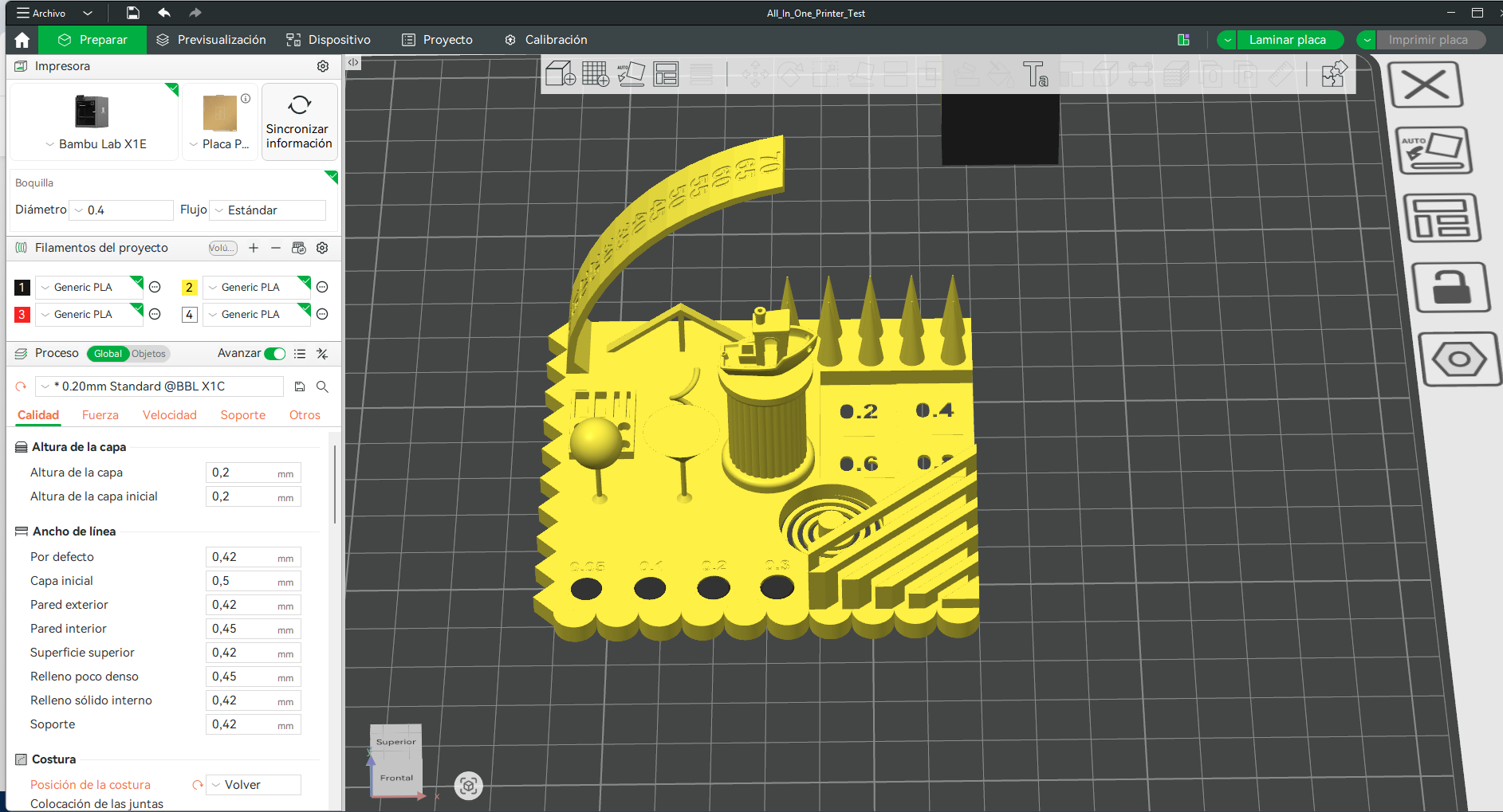Viewport: 1503px width, 812px height.
Task: Click the Volú... flushing volumes button
Action: coord(222,248)
